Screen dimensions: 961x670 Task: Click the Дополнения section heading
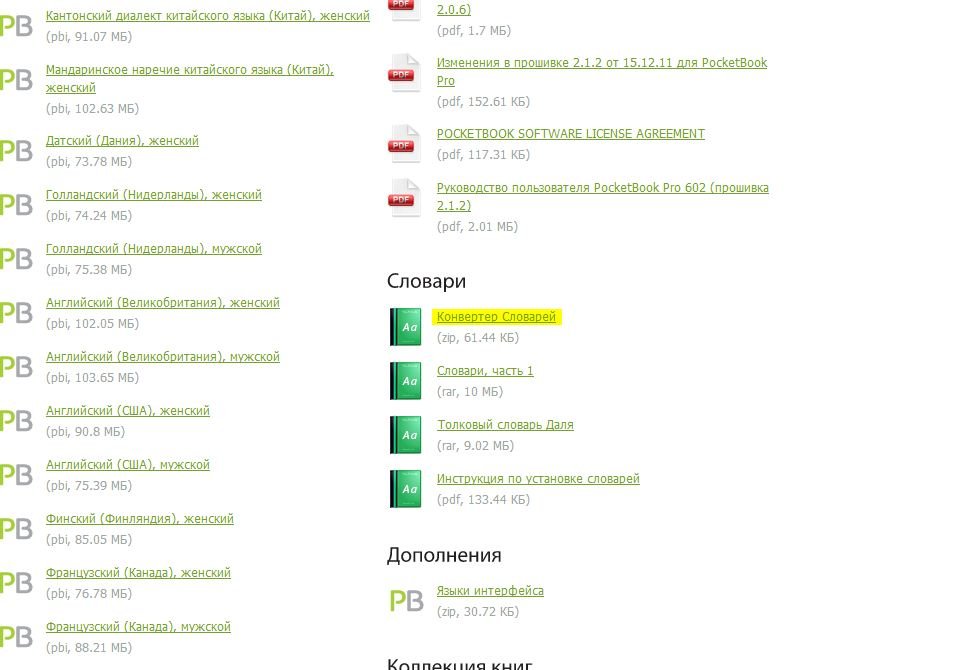tap(444, 555)
